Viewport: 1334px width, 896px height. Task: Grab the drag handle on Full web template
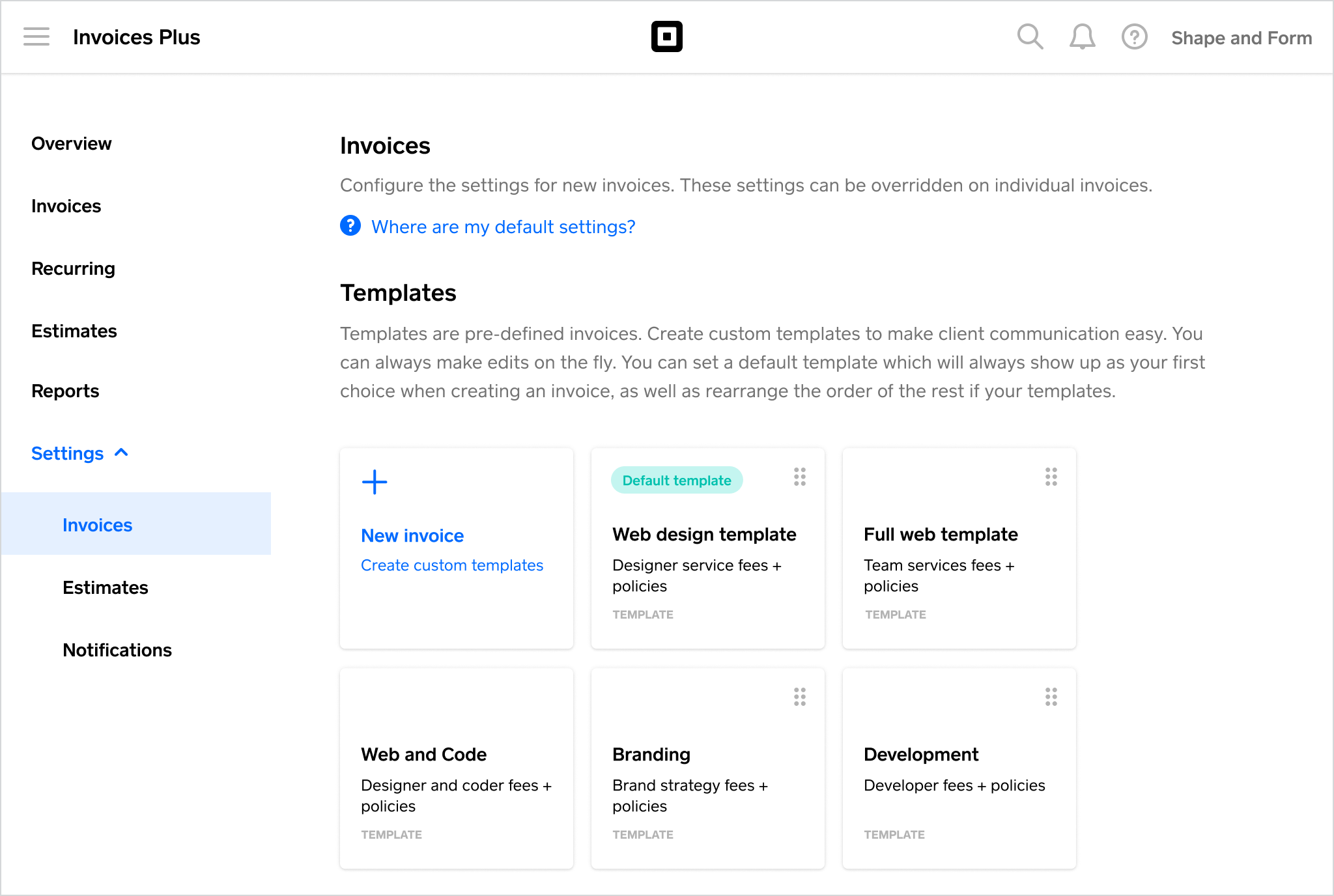click(x=1051, y=477)
